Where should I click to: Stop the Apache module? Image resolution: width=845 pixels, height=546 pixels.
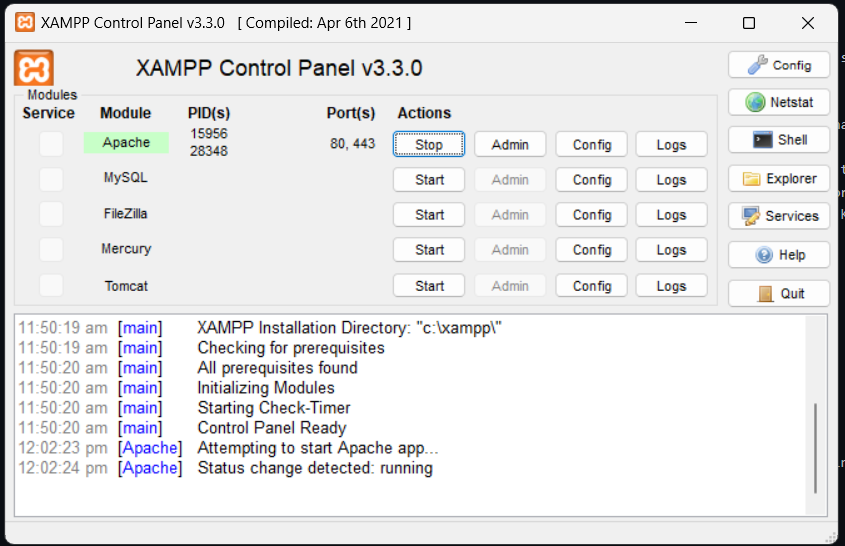coord(429,144)
